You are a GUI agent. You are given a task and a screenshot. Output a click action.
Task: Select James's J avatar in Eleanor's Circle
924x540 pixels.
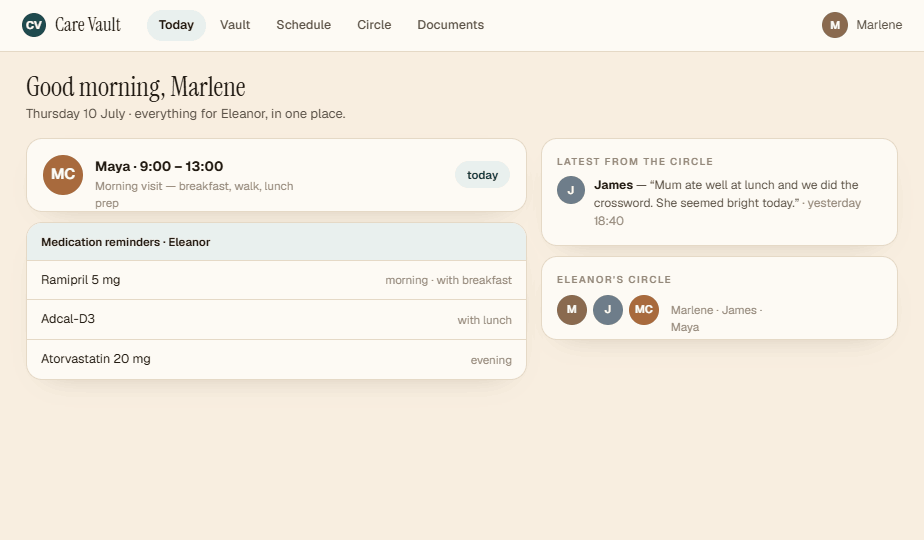(x=608, y=309)
